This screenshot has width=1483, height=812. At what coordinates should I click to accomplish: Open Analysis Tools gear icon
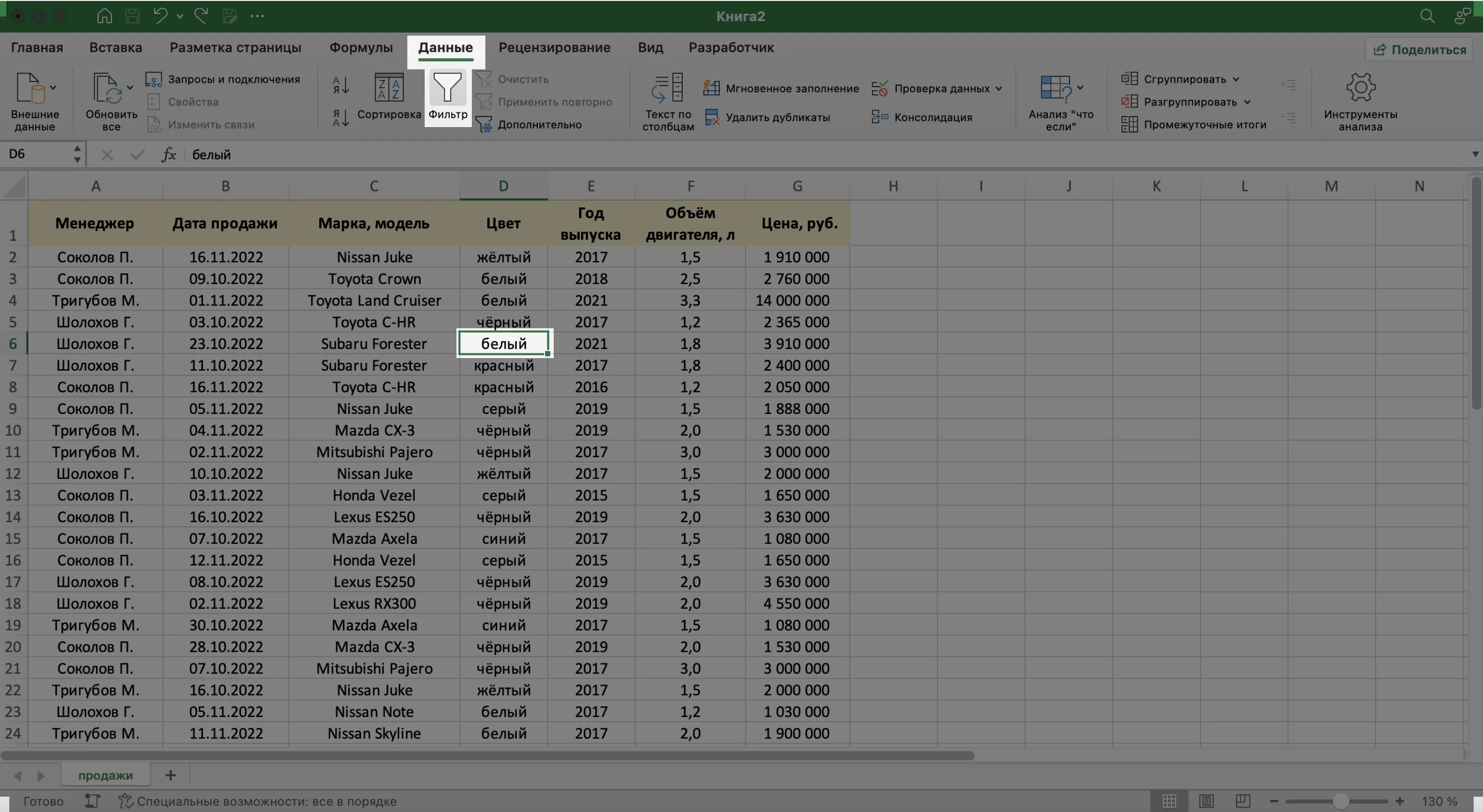pyautogui.click(x=1360, y=88)
